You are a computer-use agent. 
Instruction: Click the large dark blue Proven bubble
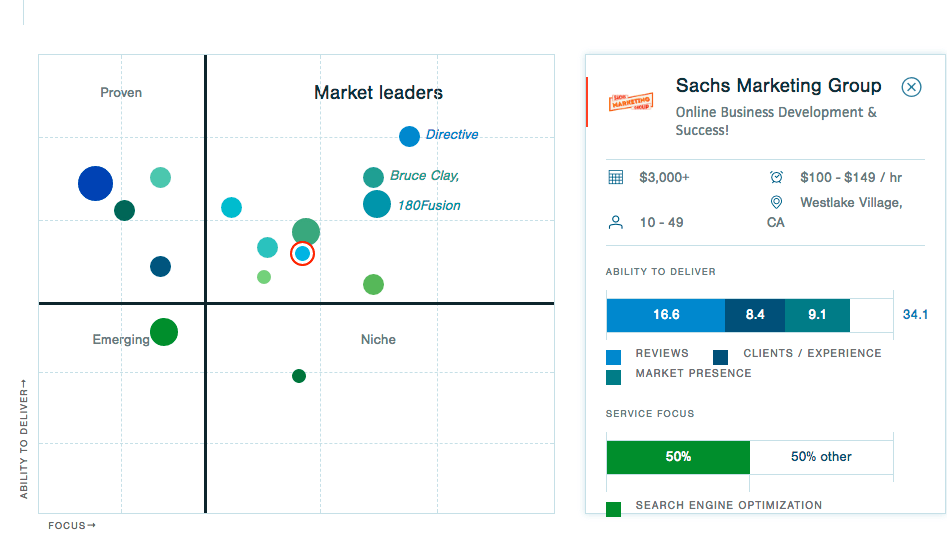(96, 184)
